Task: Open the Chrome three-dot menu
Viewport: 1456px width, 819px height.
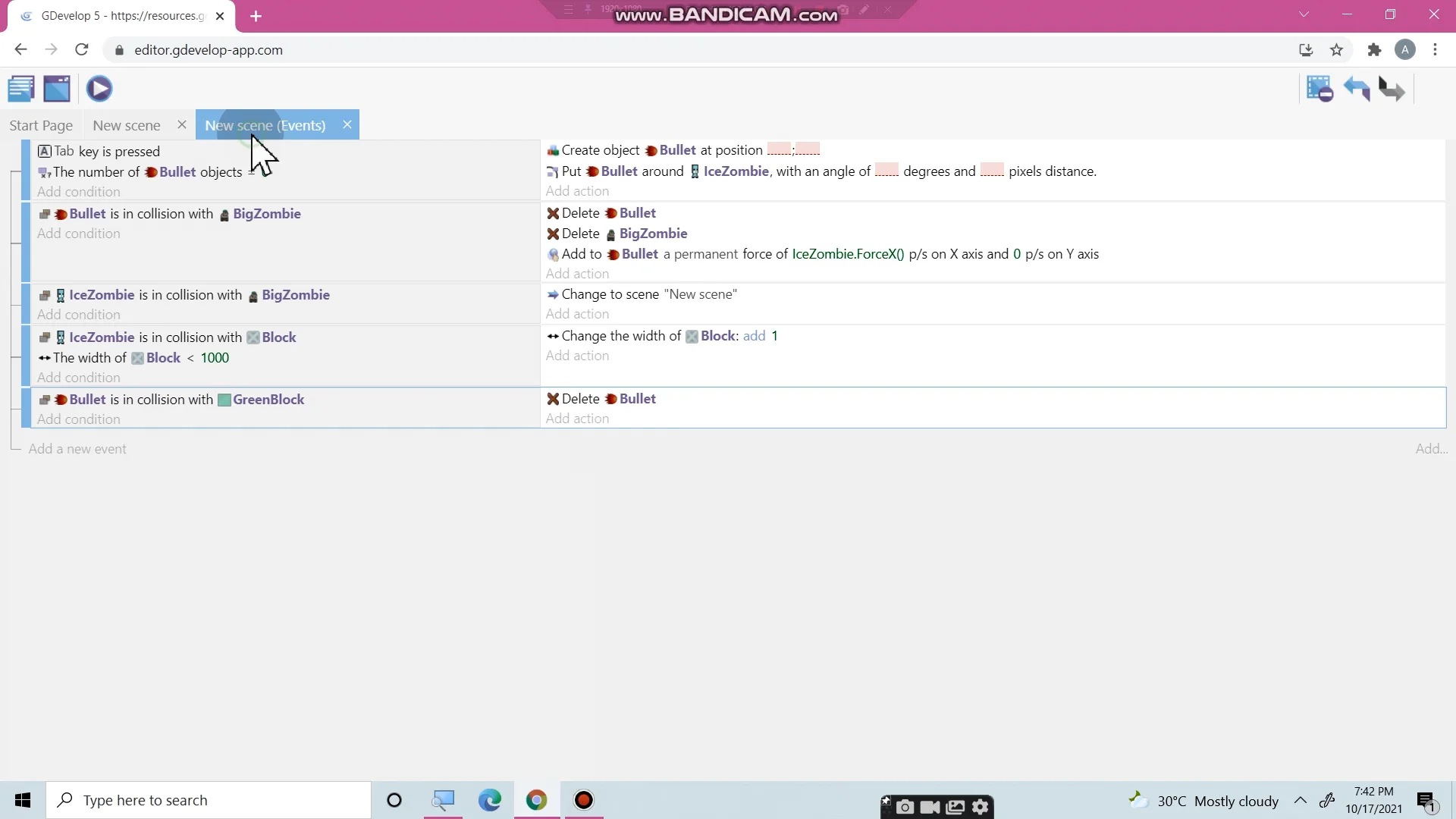Action: point(1435,50)
